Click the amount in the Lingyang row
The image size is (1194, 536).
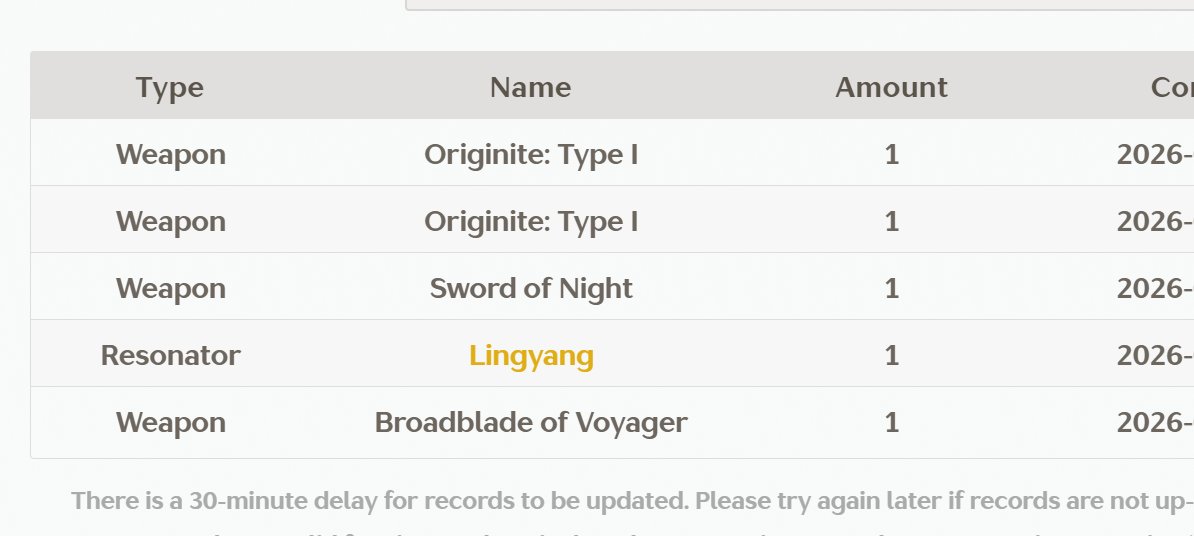click(x=892, y=355)
